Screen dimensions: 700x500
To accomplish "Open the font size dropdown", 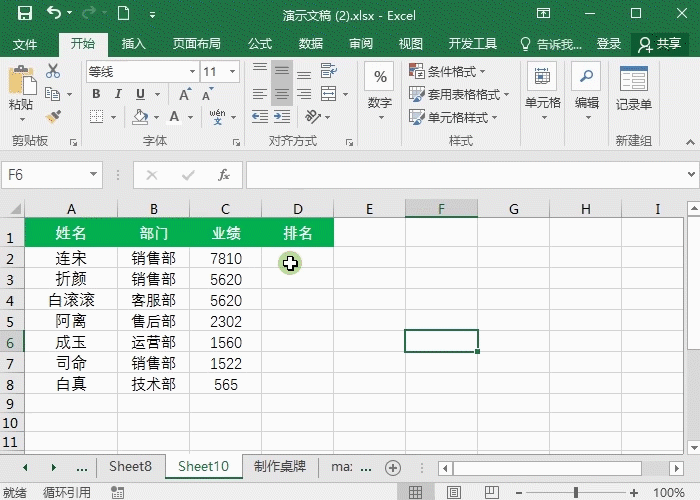I will [232, 71].
